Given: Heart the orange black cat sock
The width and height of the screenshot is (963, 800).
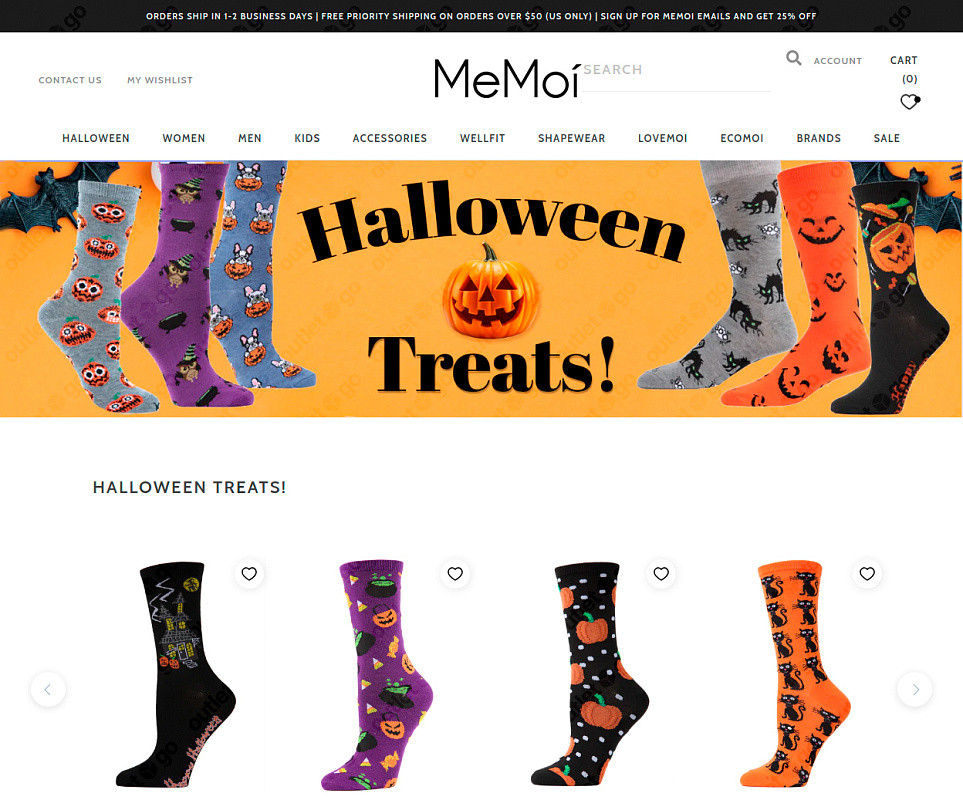Looking at the screenshot, I should [867, 573].
